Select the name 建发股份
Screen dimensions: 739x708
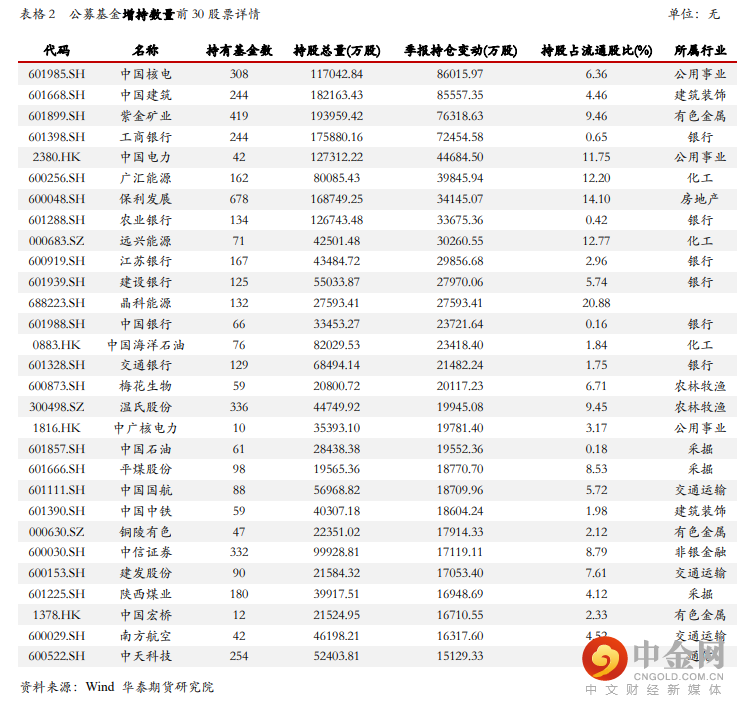tap(146, 573)
